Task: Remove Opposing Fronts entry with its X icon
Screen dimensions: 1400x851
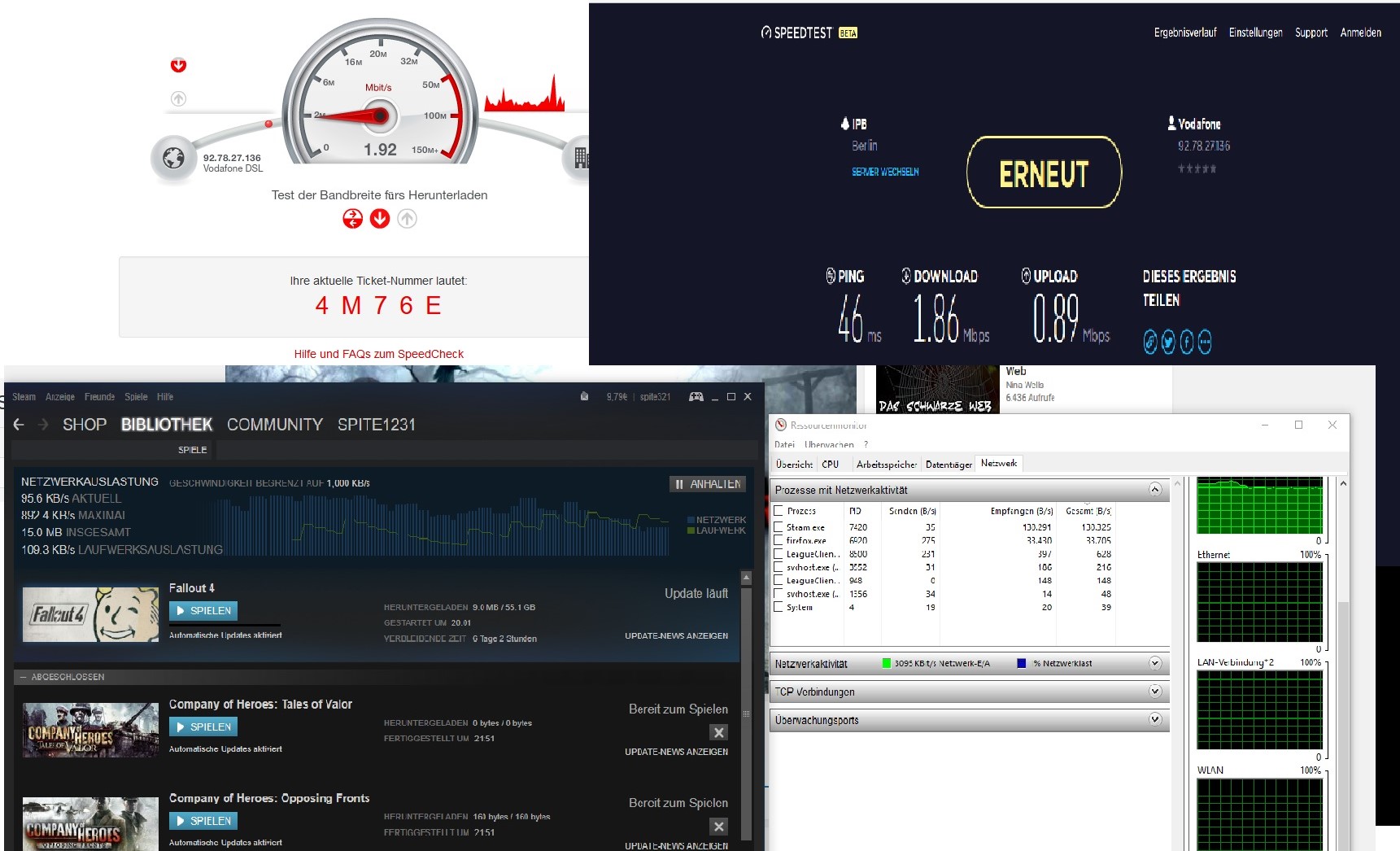Action: pos(718,827)
